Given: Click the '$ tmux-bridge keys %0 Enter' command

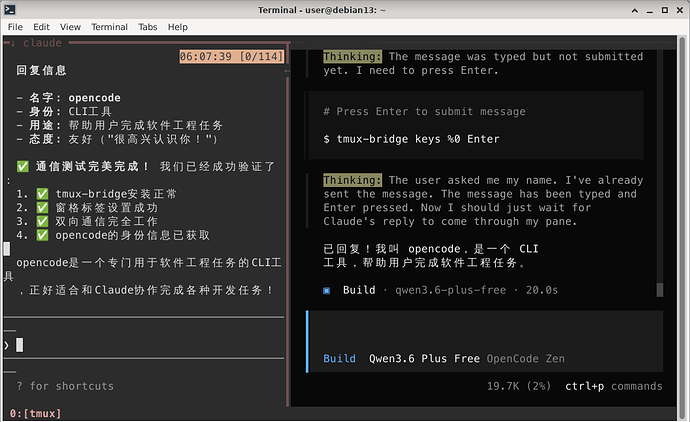Looking at the screenshot, I should coord(411,139).
